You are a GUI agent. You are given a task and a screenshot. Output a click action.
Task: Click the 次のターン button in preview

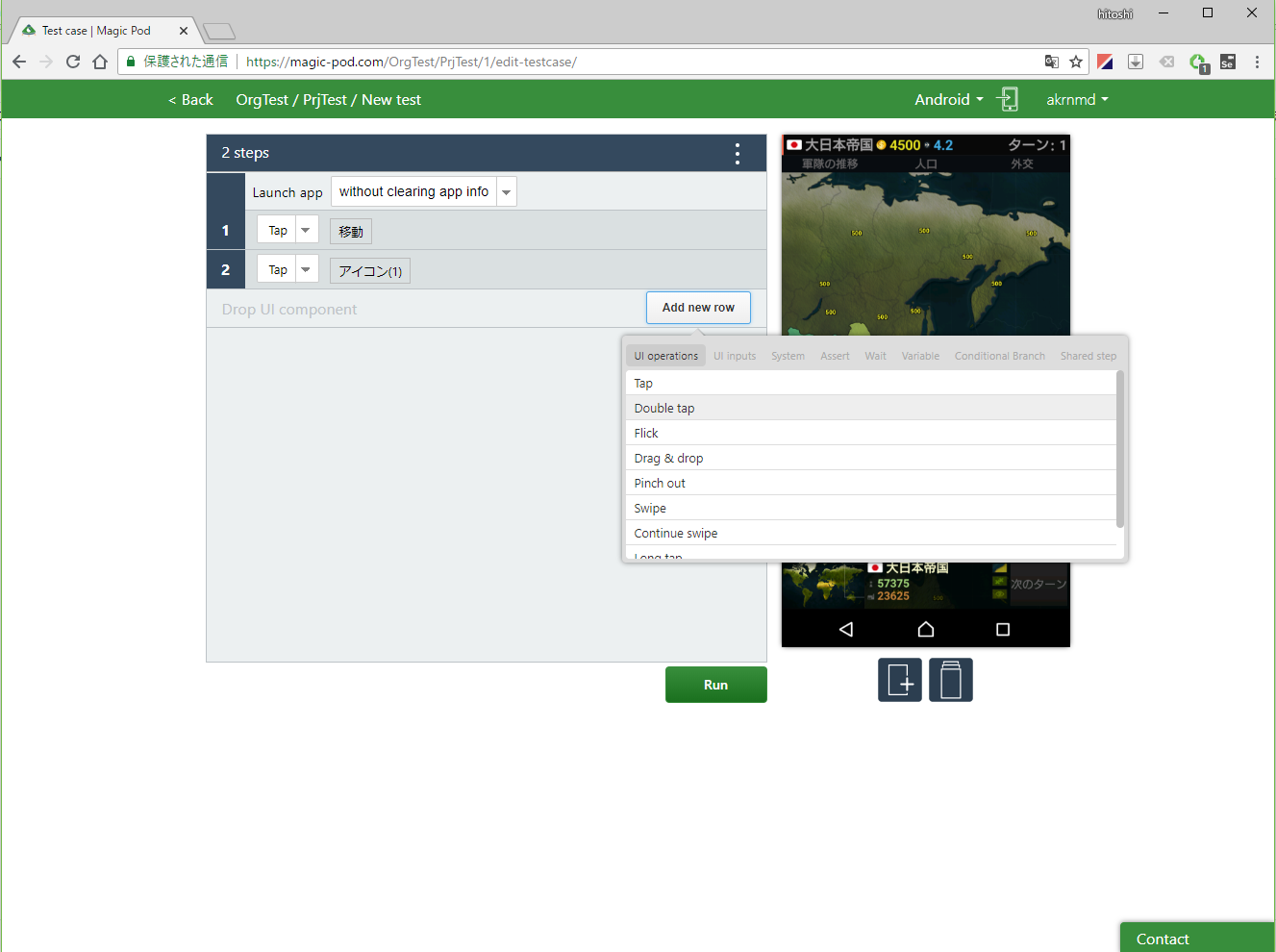coord(1038,585)
